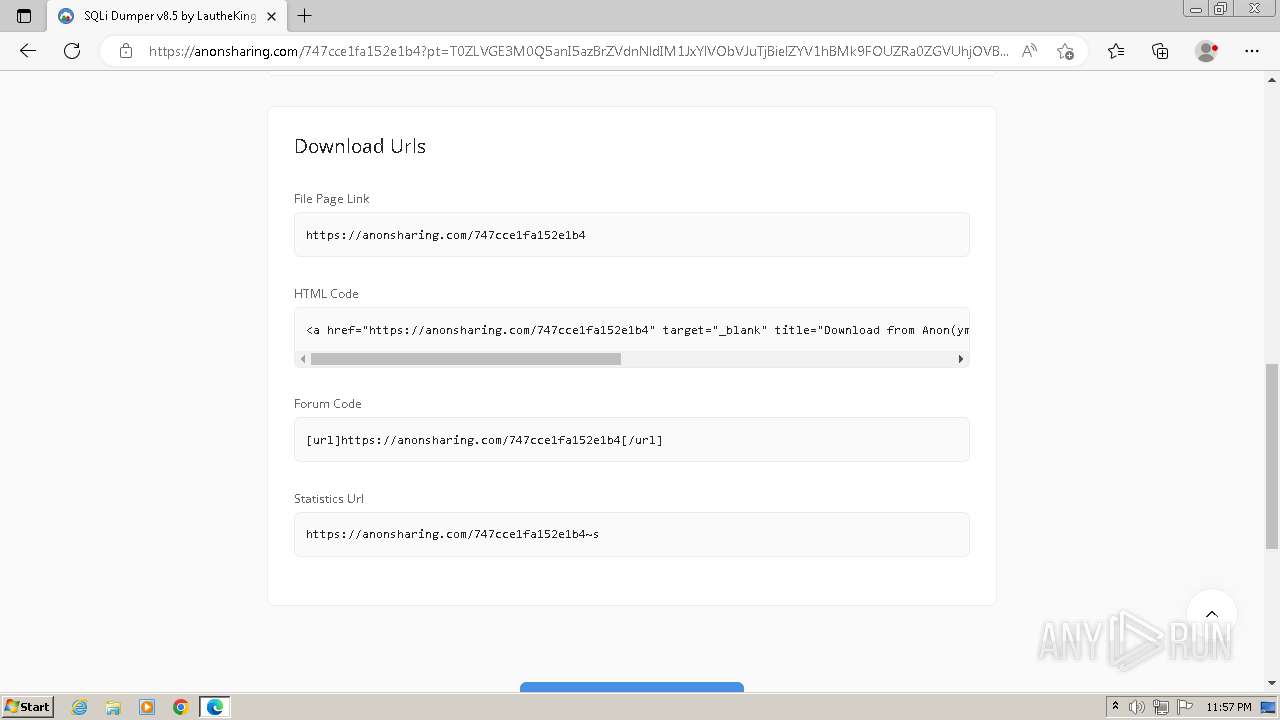The image size is (1280, 720).
Task: Add this page to favorites
Action: (x=1065, y=51)
